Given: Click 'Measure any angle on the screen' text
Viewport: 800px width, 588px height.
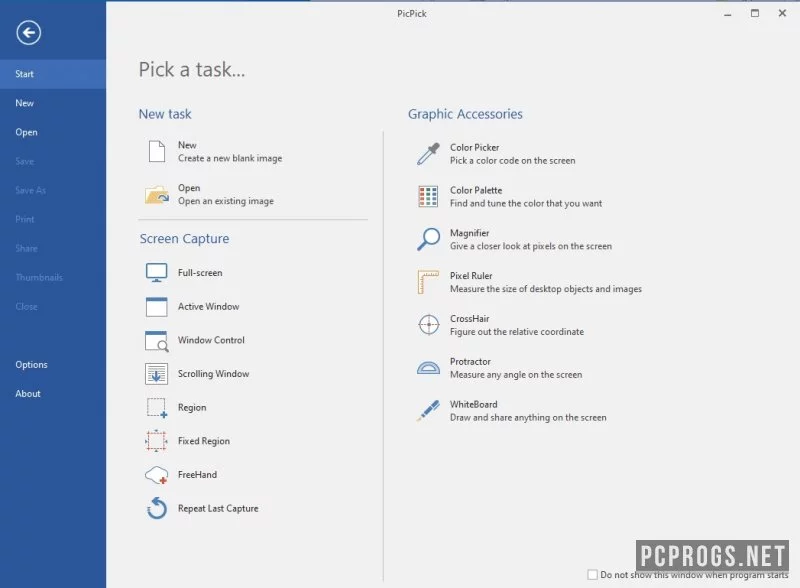Looking at the screenshot, I should pyautogui.click(x=516, y=375).
